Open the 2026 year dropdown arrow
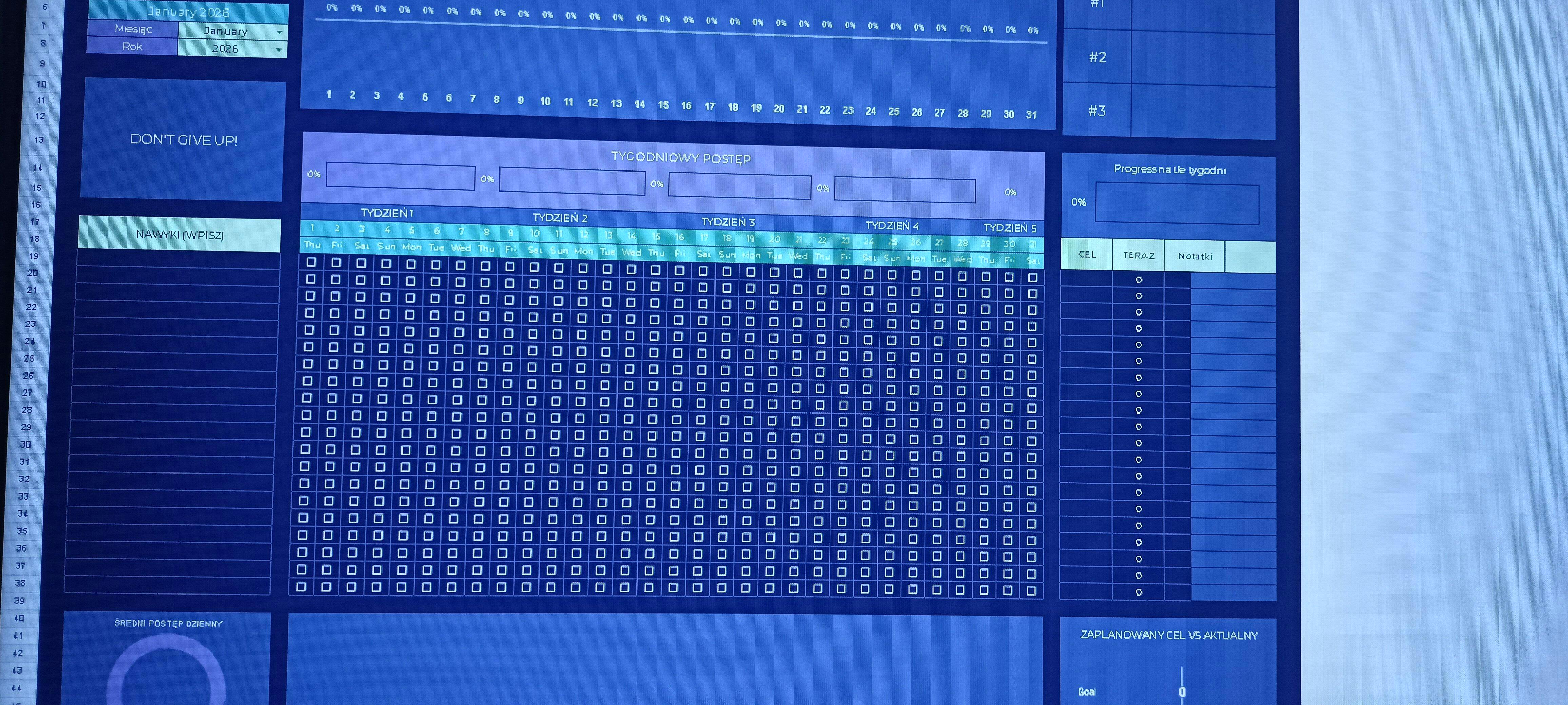This screenshot has height=705, width=1568. click(x=279, y=49)
